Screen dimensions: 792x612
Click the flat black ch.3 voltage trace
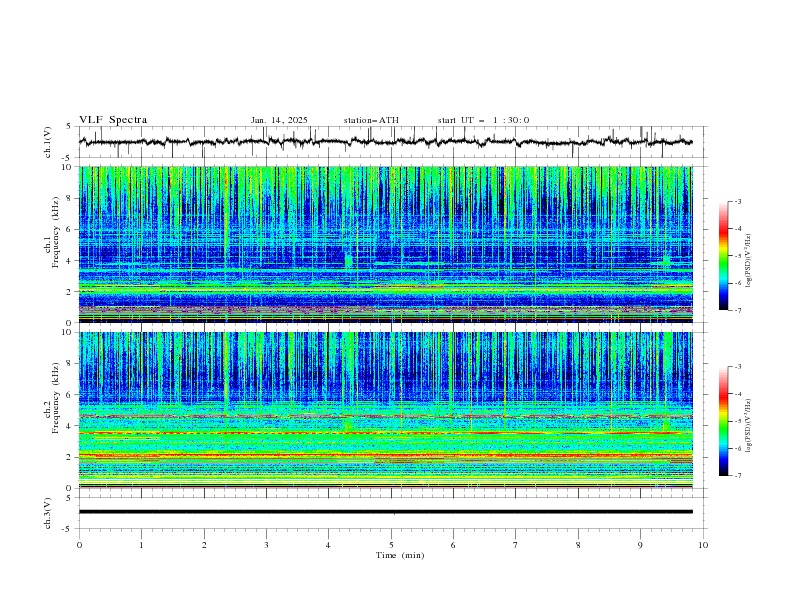pos(385,512)
